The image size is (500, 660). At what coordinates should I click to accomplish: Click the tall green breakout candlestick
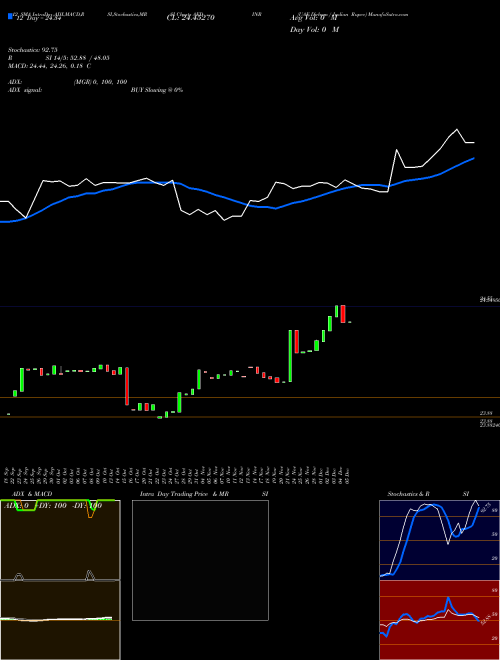coord(290,356)
